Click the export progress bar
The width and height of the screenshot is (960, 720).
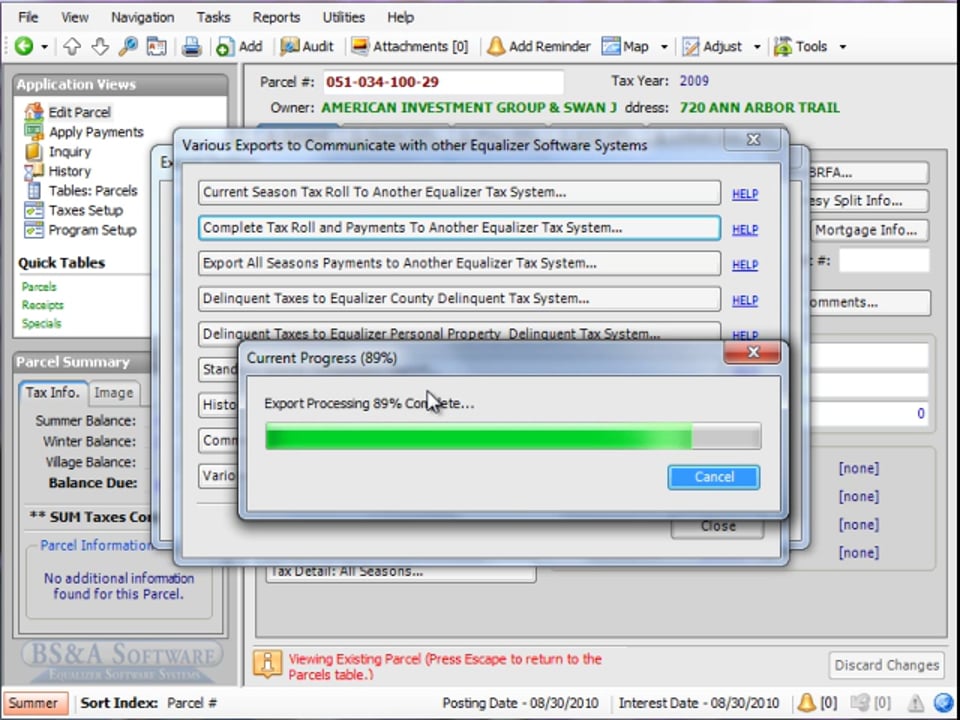point(513,437)
